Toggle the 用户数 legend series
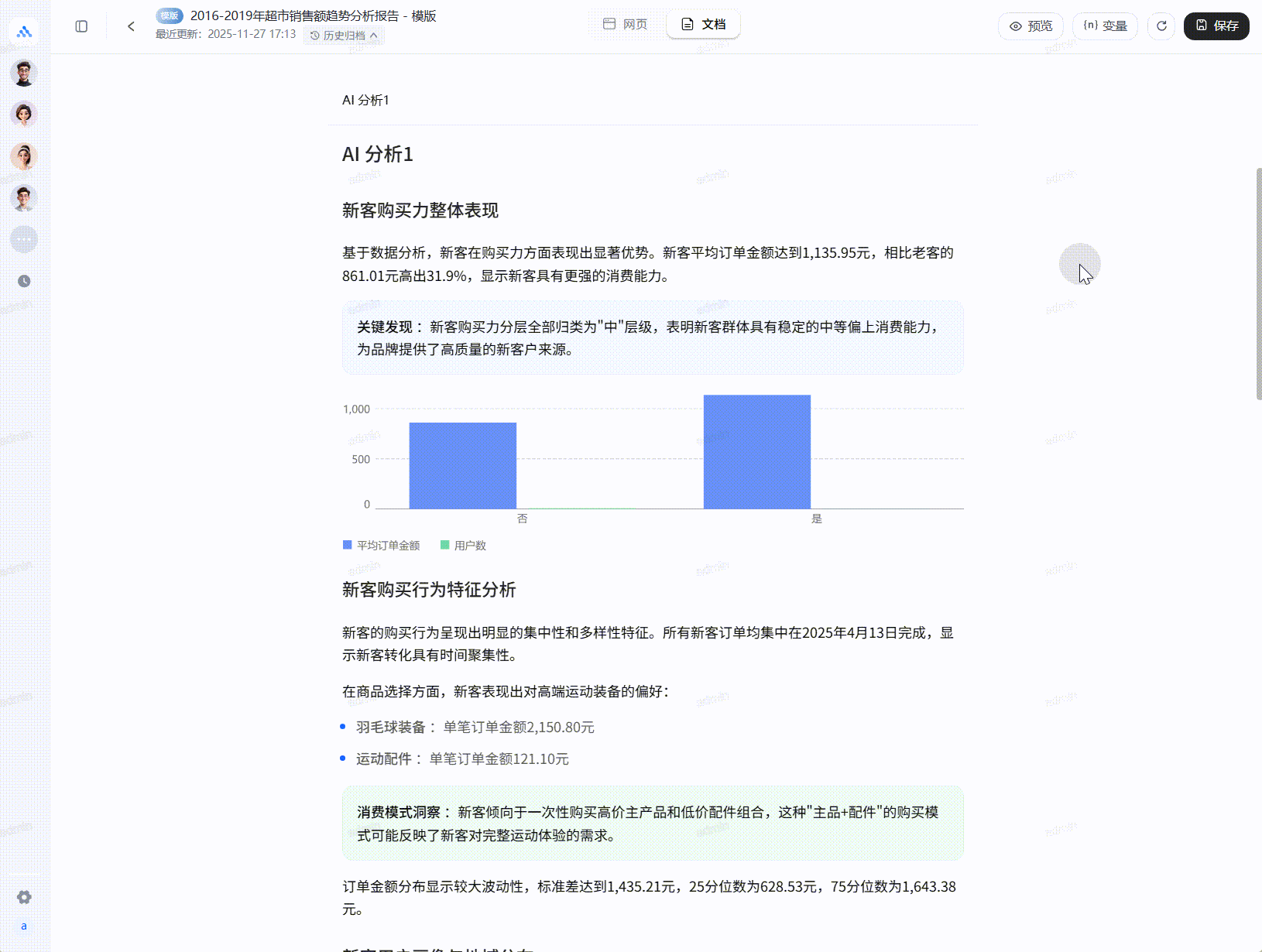The width and height of the screenshot is (1262, 952). tap(463, 546)
